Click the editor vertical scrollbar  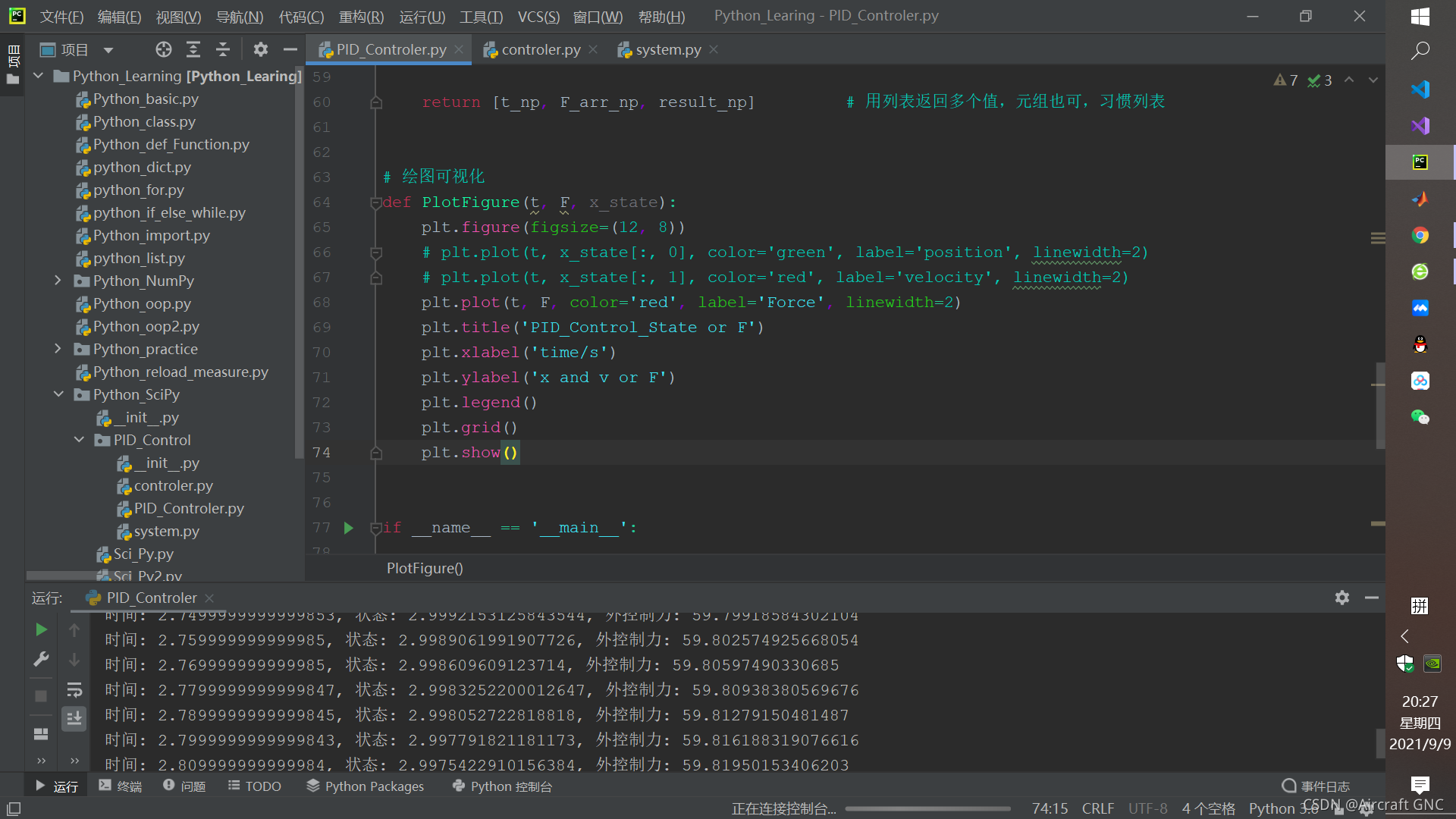pos(1380,405)
